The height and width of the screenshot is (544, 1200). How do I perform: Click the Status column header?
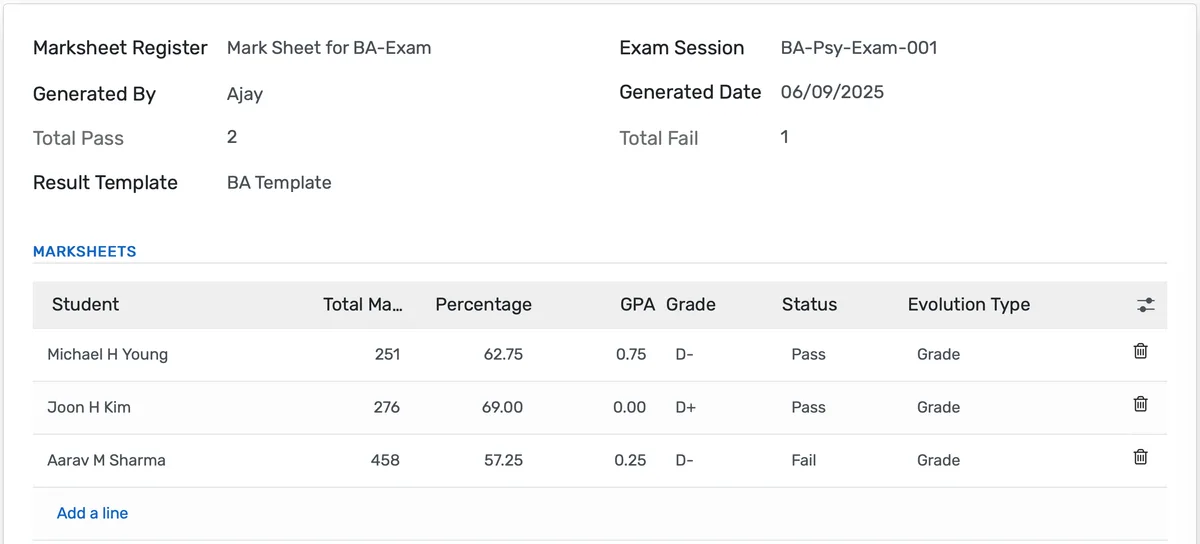tap(809, 305)
